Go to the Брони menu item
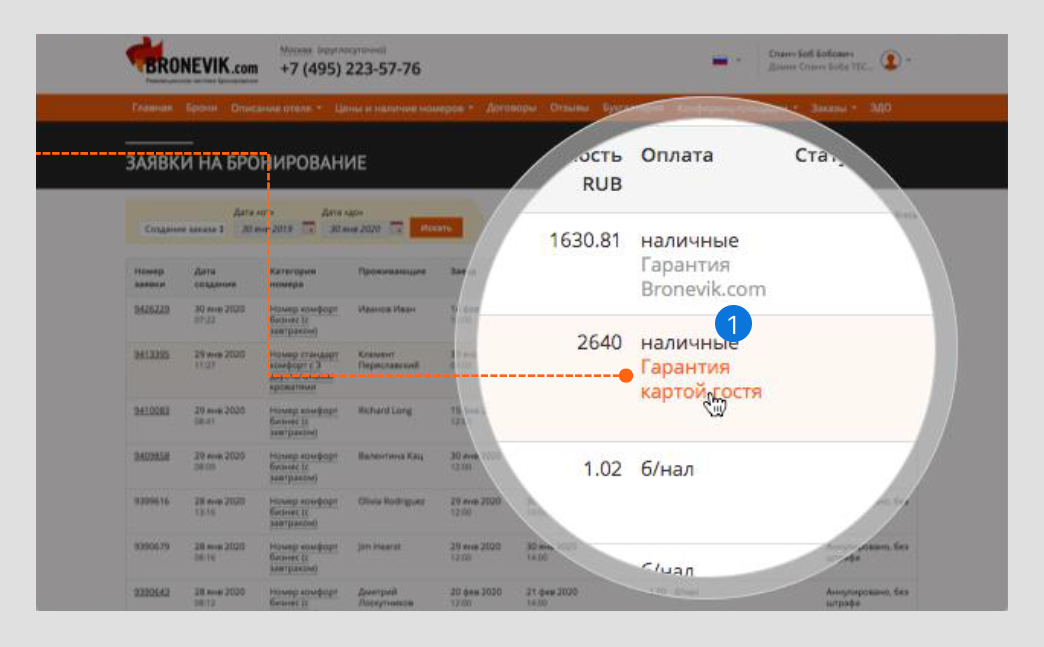 201,107
